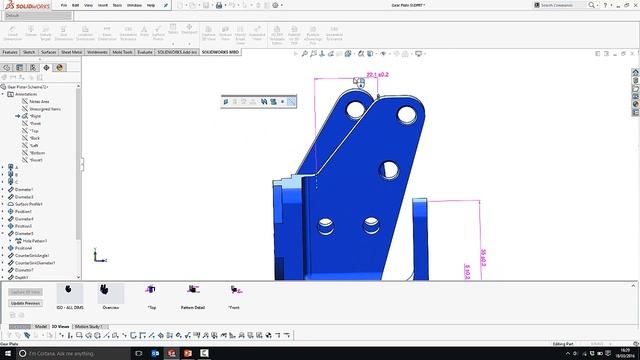
Task: Open the SOLIDWORKS Add-Ins tab
Action: [x=177, y=52]
